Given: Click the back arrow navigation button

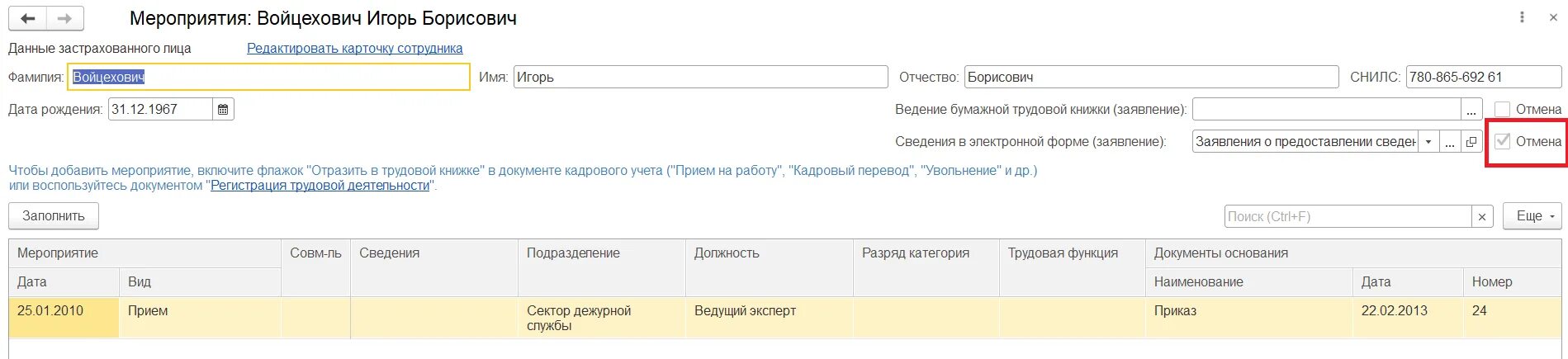Looking at the screenshot, I should 28,18.
